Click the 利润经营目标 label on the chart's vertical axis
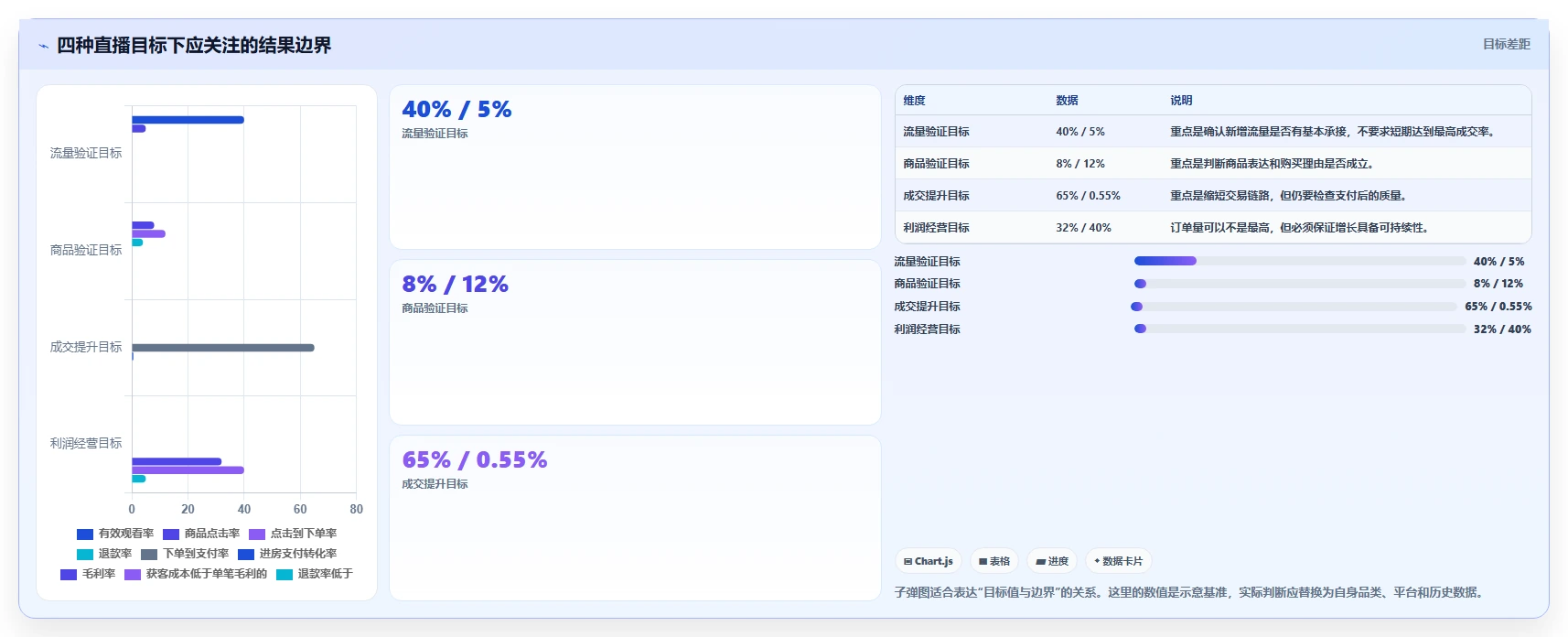 [86, 443]
